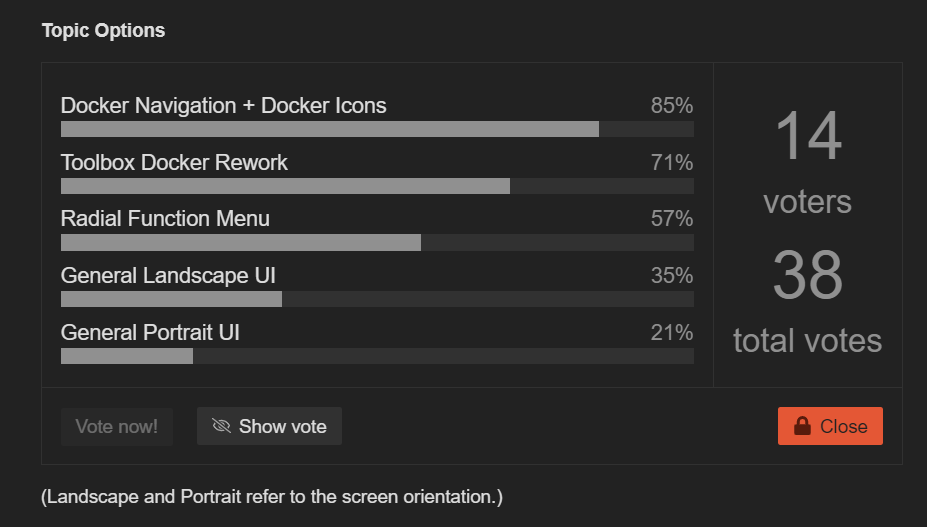The image size is (927, 527).
Task: Pick the Radial Function Menu option
Action: tap(165, 218)
